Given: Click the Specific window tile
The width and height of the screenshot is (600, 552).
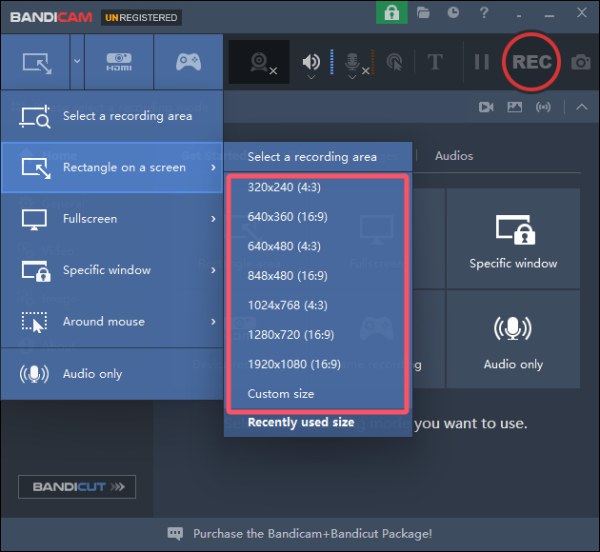Looking at the screenshot, I should tap(513, 238).
